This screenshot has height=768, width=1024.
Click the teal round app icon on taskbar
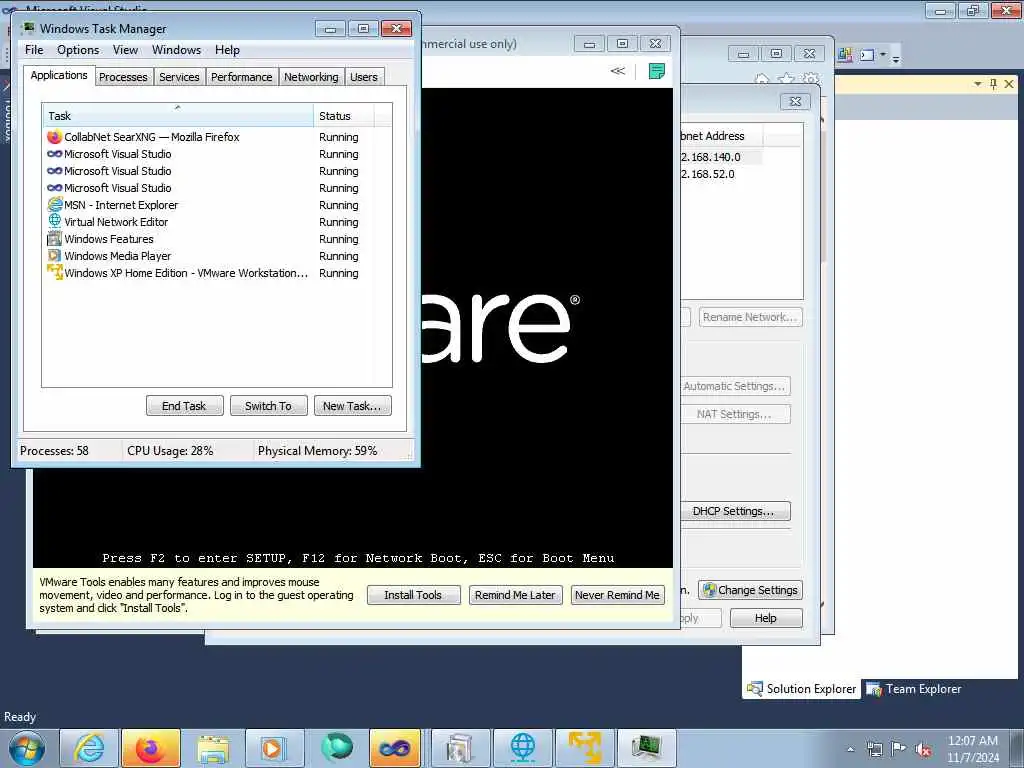[336, 748]
